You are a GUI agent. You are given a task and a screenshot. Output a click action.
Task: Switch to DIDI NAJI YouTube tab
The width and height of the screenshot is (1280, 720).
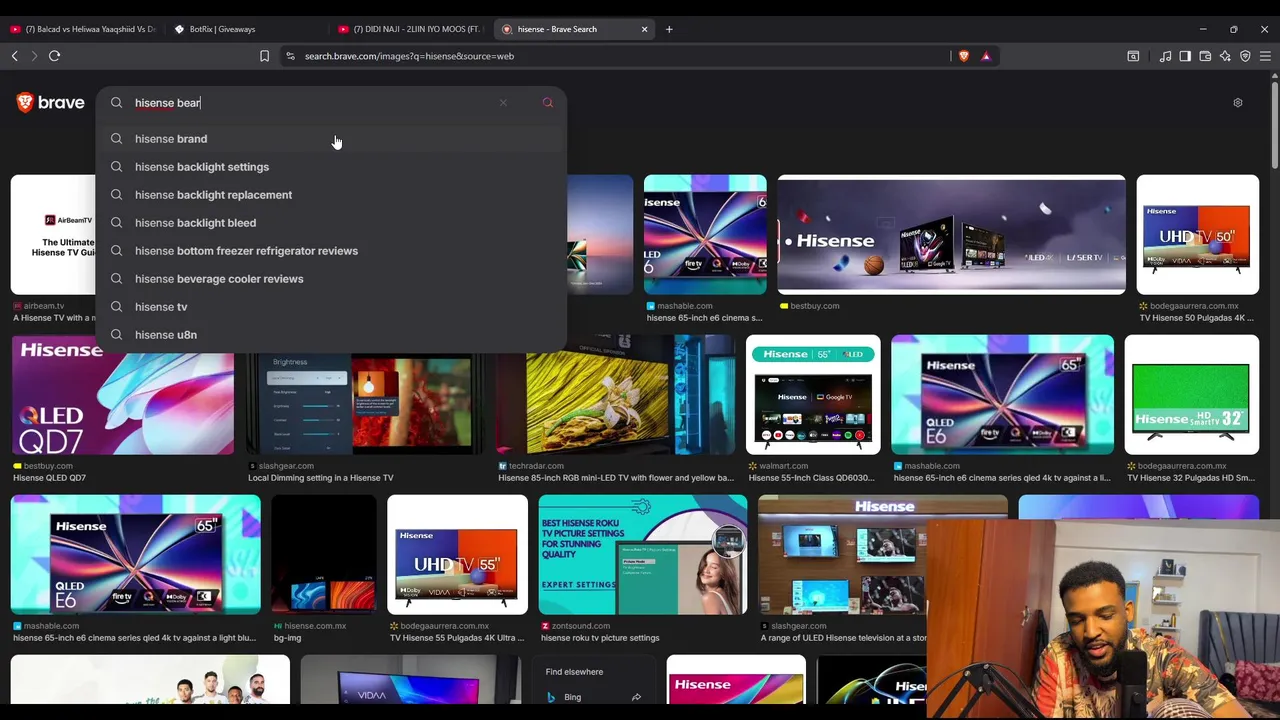410,29
